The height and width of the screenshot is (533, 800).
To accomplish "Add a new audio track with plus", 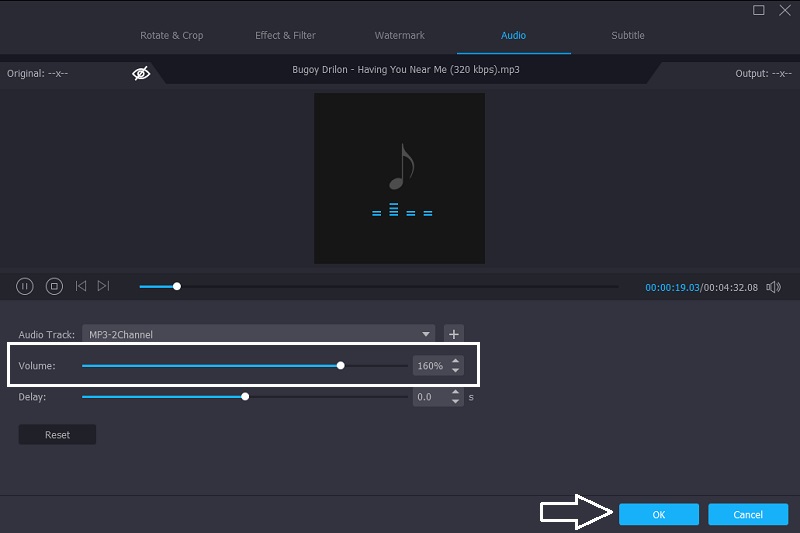I will coord(453,334).
